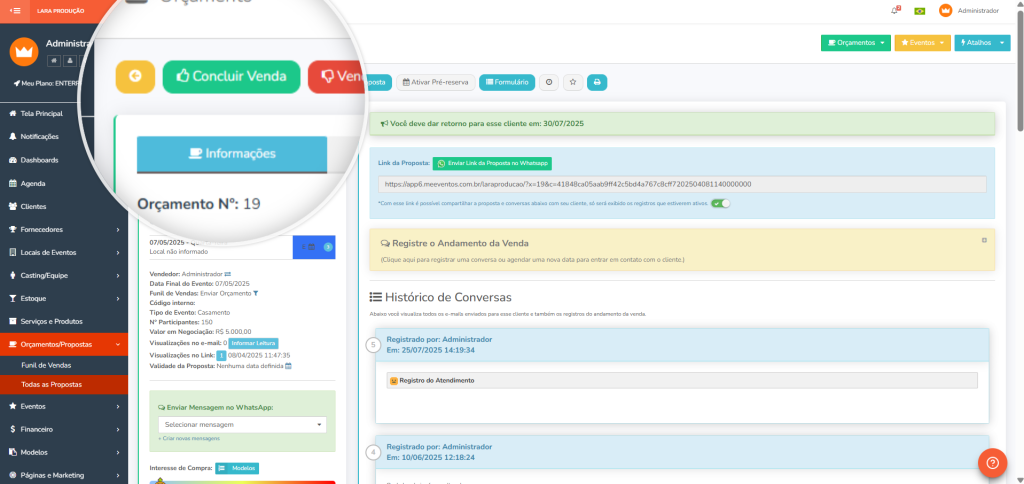Adjust the Interesse de Compra color slider
The image size is (1024, 484).
[x=242, y=482]
